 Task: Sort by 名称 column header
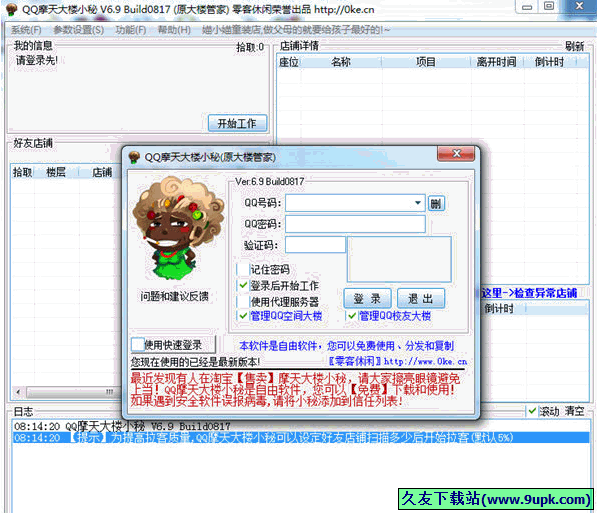(341, 62)
